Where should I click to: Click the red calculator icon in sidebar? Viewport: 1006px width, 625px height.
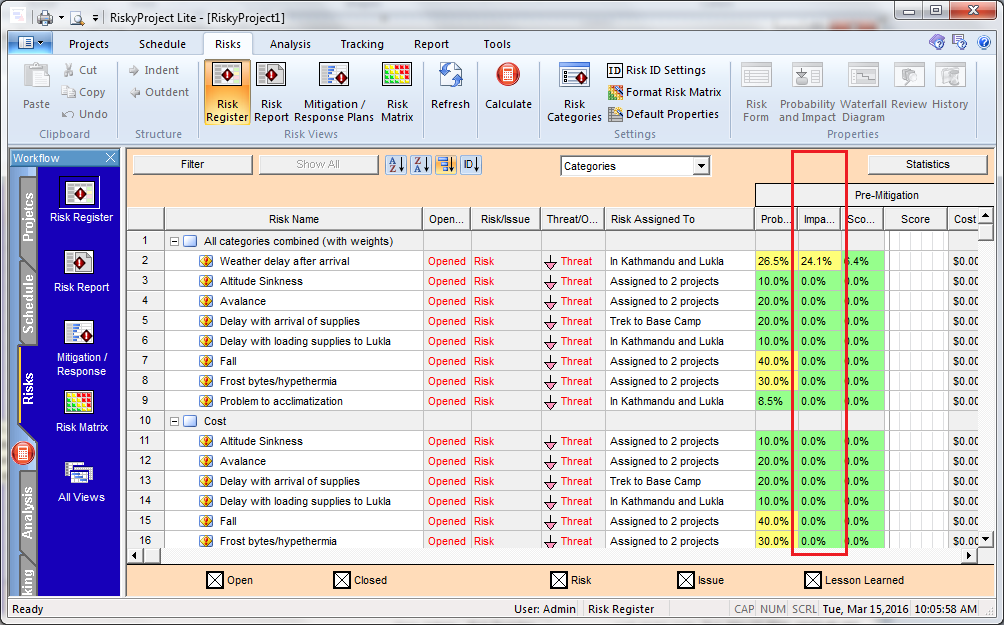point(23,454)
